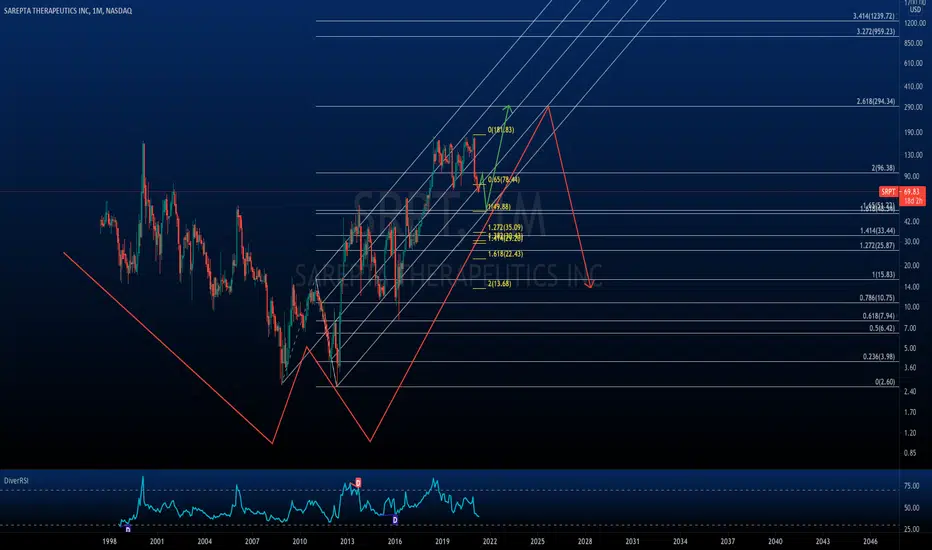
Task: Click the 2046 year on time axis
Action: point(870,542)
